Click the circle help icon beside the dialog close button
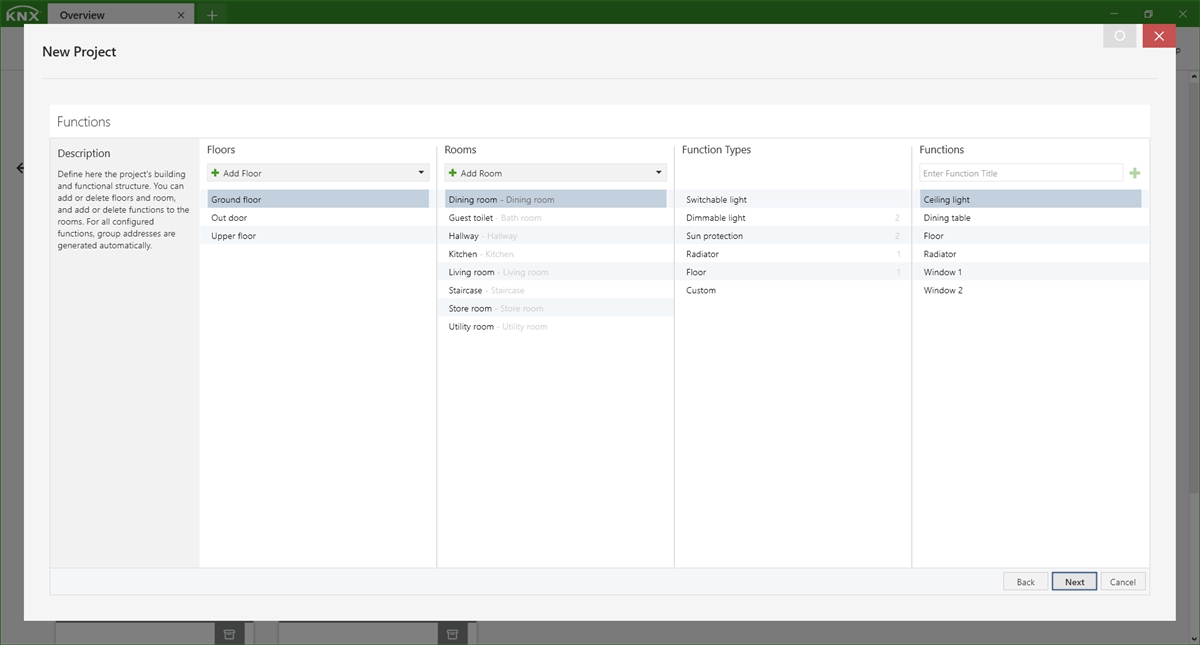The width and height of the screenshot is (1200, 645). pos(1119,35)
